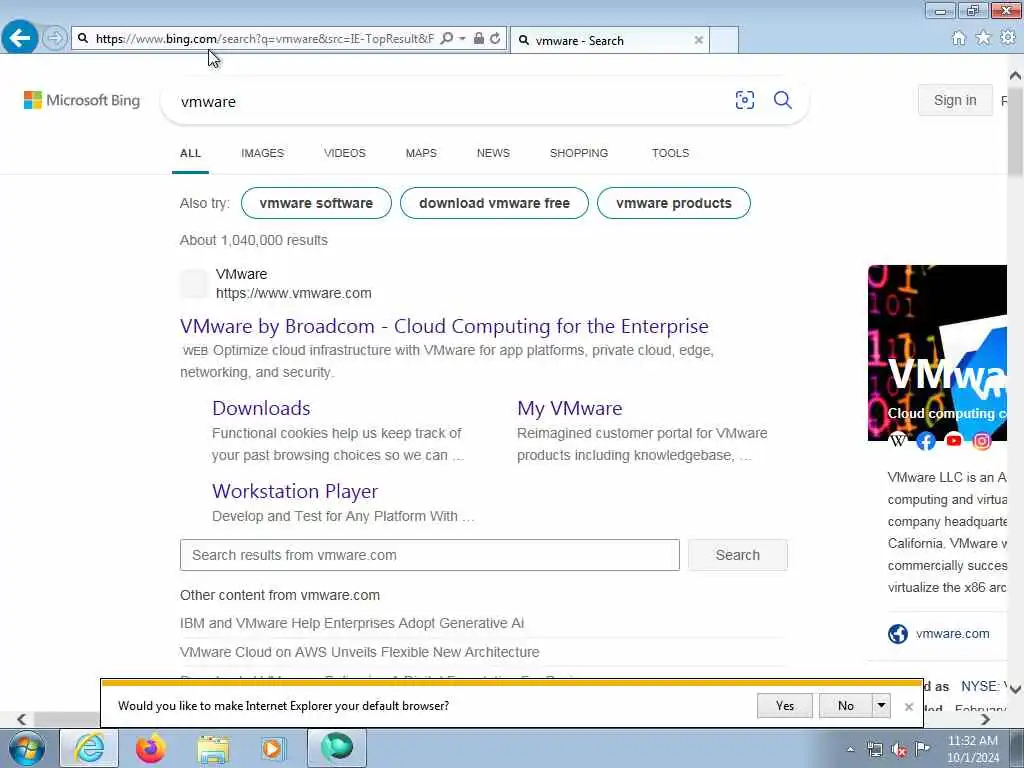Click Yes to make IE default browser
1024x768 pixels.
coord(785,705)
